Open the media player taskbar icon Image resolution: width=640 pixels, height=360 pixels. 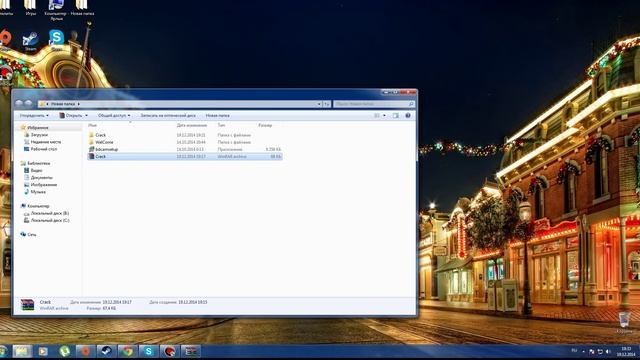tap(43, 351)
